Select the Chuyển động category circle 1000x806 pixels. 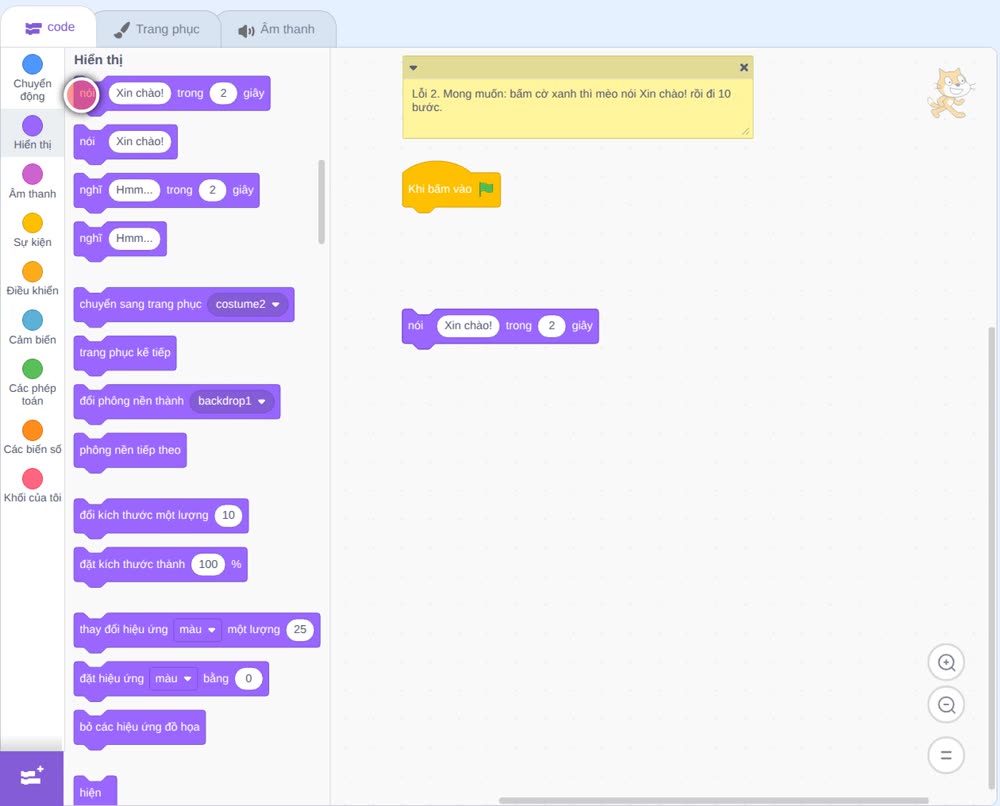pyautogui.click(x=33, y=64)
